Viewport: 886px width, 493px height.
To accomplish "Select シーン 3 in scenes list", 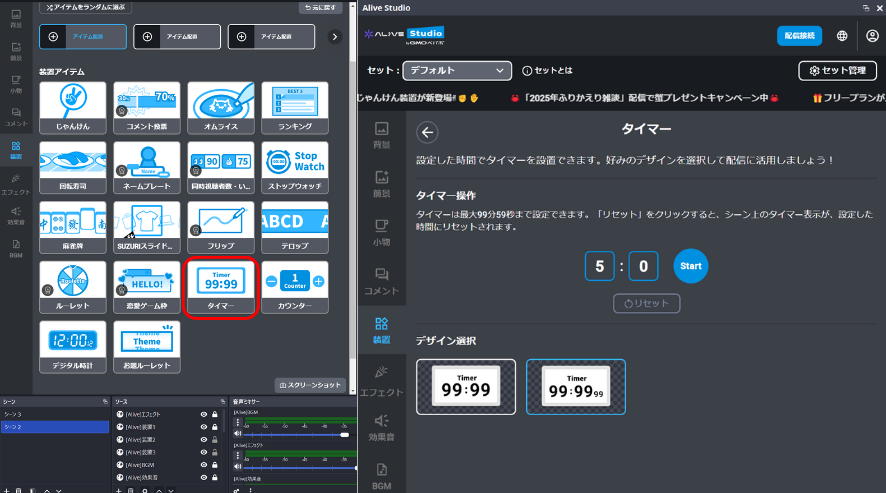I will tap(12, 414).
